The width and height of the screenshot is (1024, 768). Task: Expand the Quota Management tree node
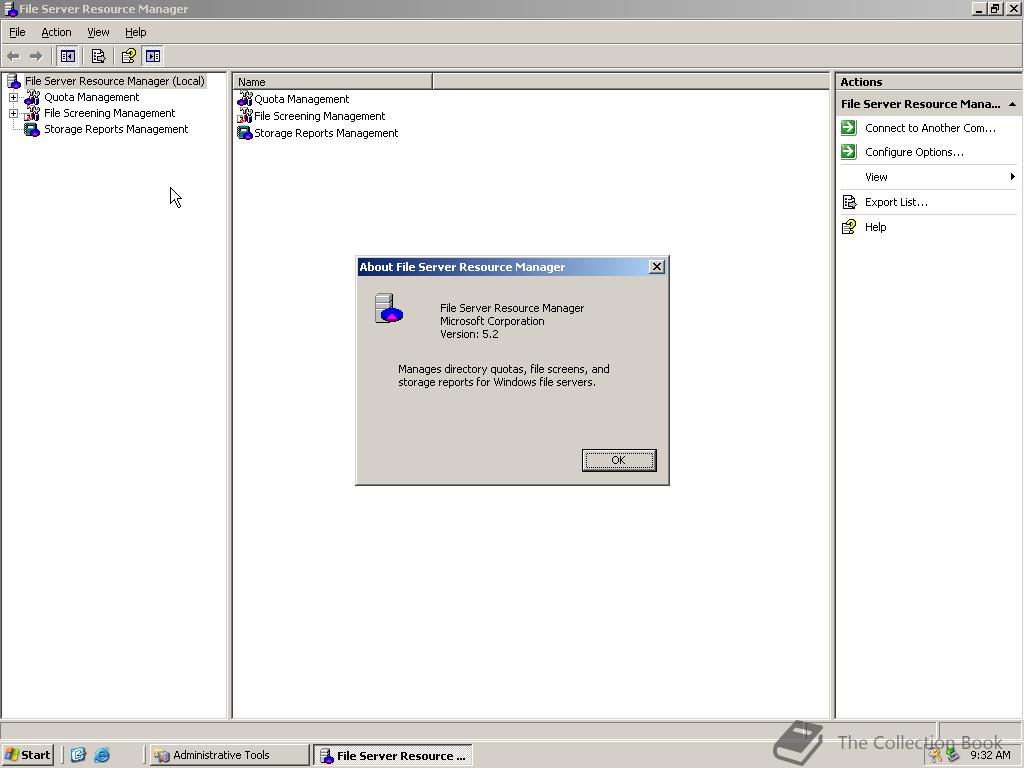tap(13, 97)
